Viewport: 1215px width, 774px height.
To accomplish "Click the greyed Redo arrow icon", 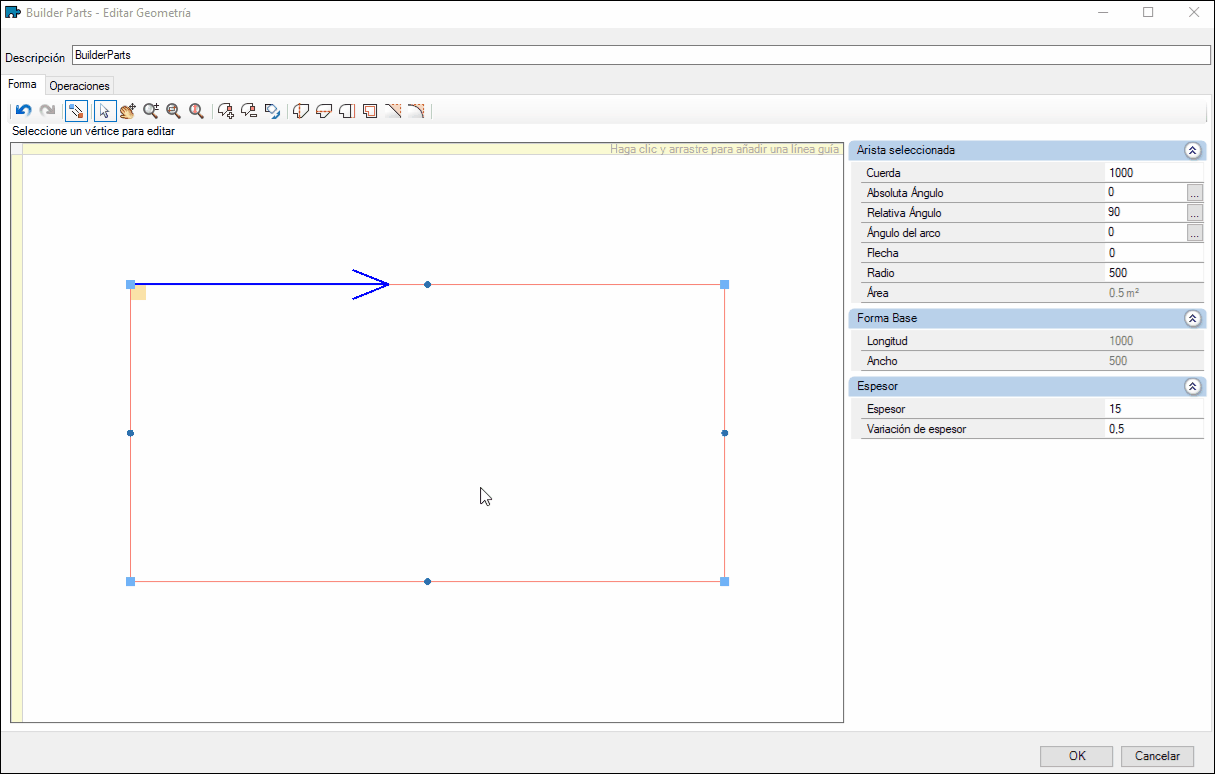I will (x=47, y=111).
